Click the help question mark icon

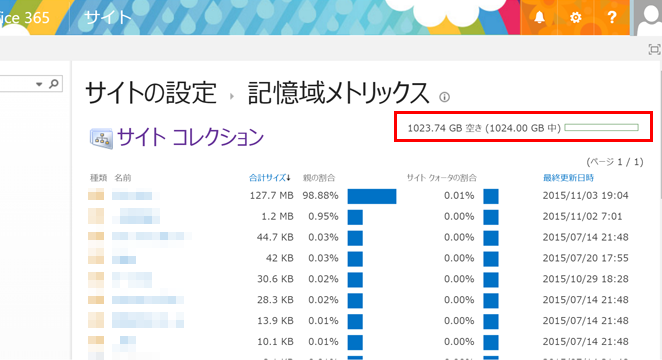pyautogui.click(x=612, y=17)
